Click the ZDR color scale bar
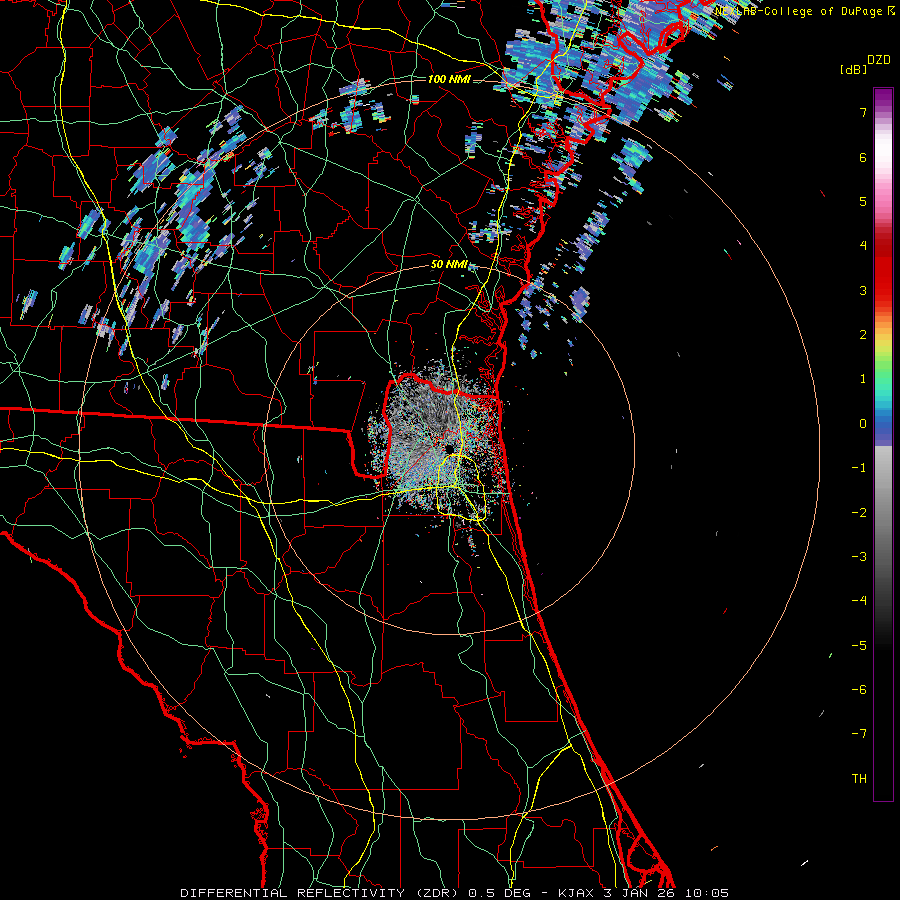The height and width of the screenshot is (900, 900). (883, 444)
